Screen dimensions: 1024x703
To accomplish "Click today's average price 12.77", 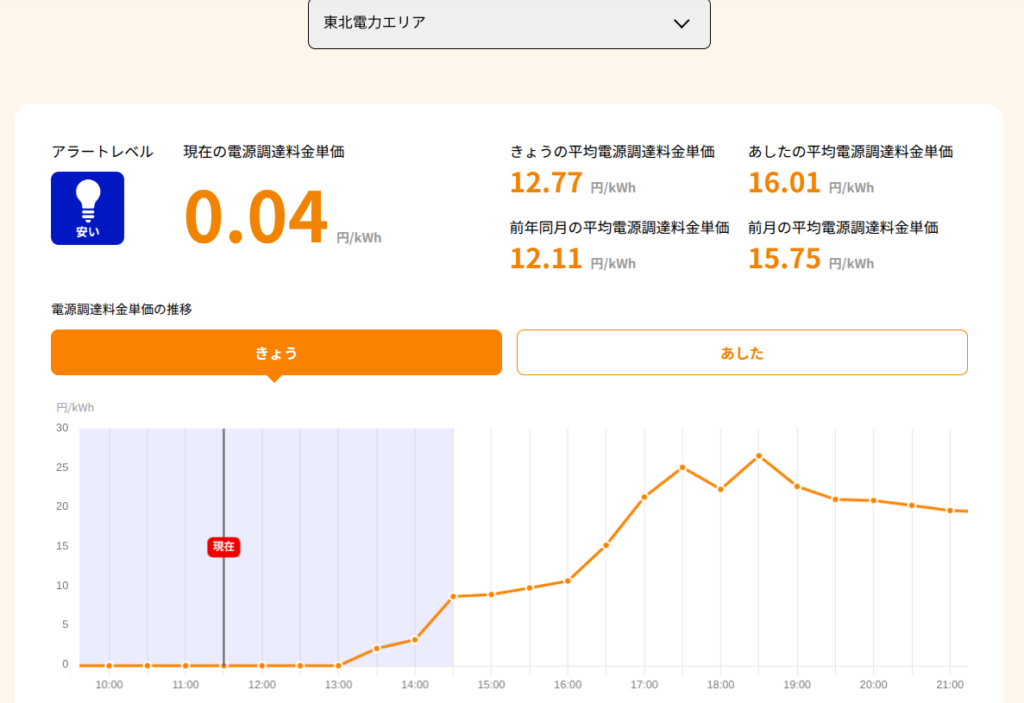I will point(546,182).
